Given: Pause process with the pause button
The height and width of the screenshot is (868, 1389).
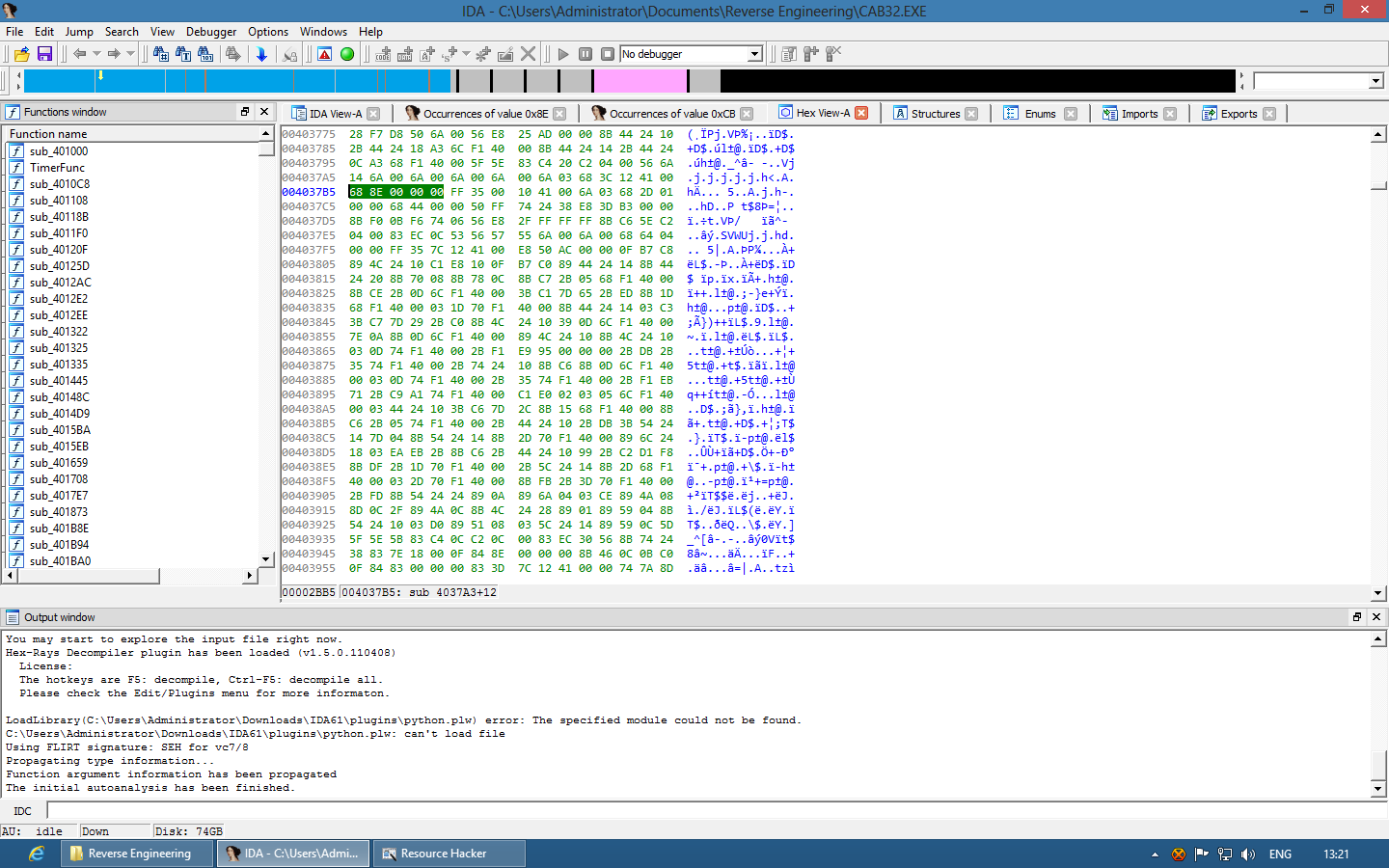Looking at the screenshot, I should [586, 54].
